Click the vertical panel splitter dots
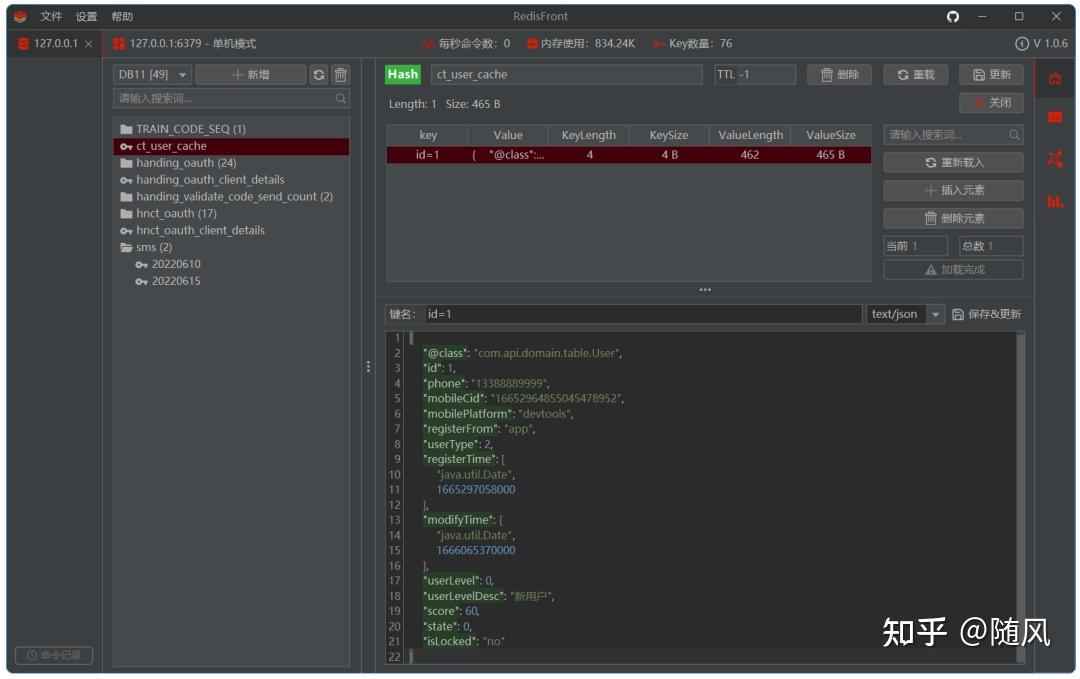This screenshot has width=1080, height=679. tap(368, 366)
